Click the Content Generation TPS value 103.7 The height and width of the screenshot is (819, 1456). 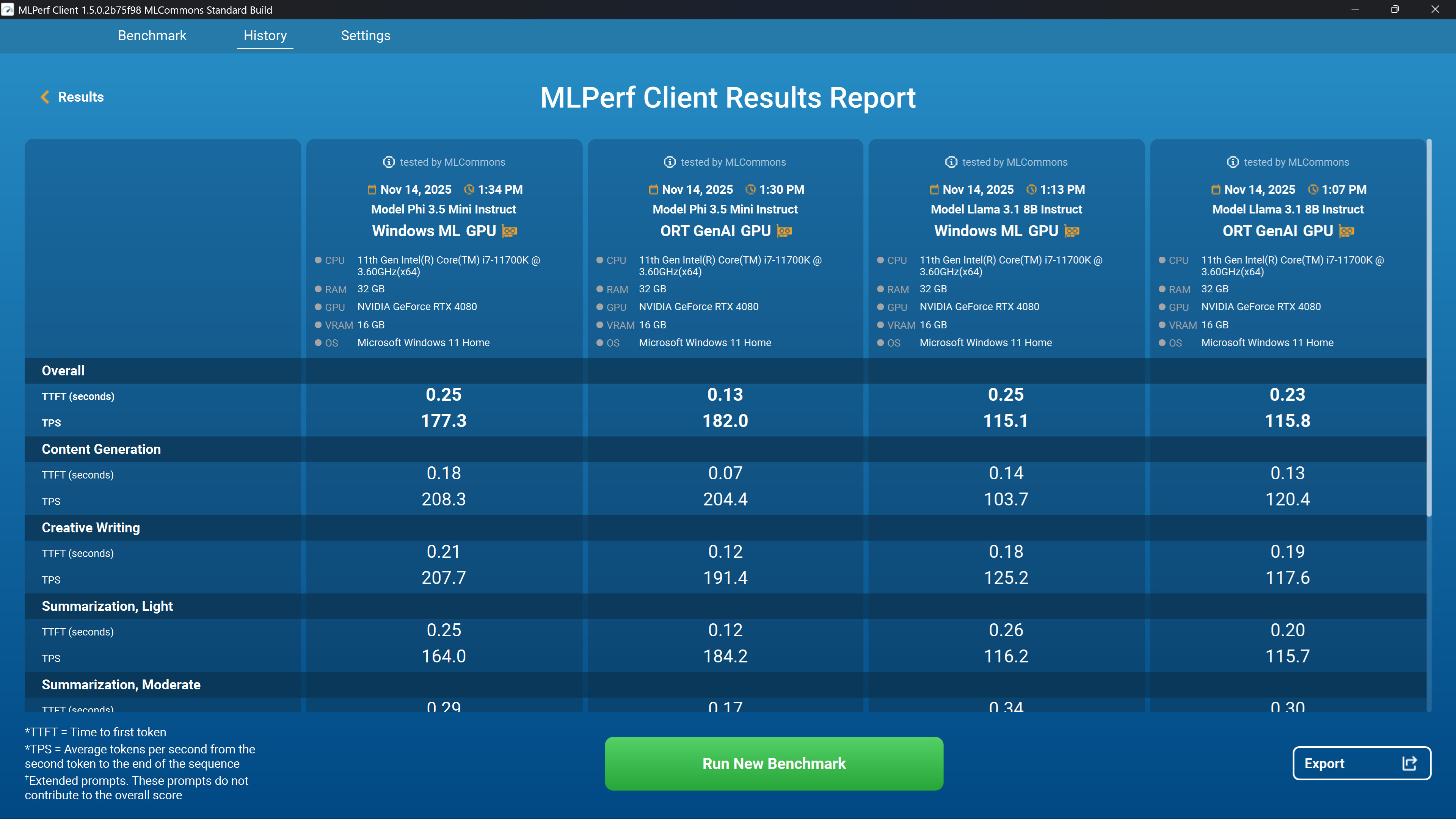[x=1006, y=500]
